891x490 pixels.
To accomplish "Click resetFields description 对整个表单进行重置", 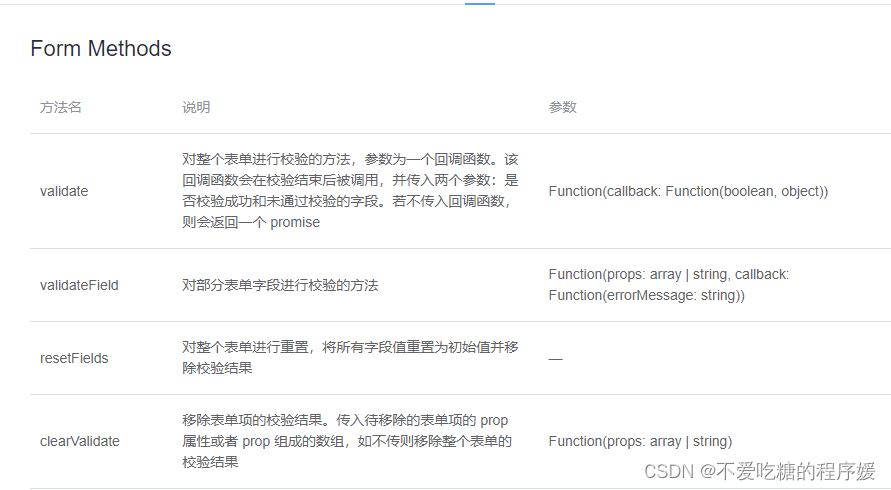I will [x=350, y=358].
